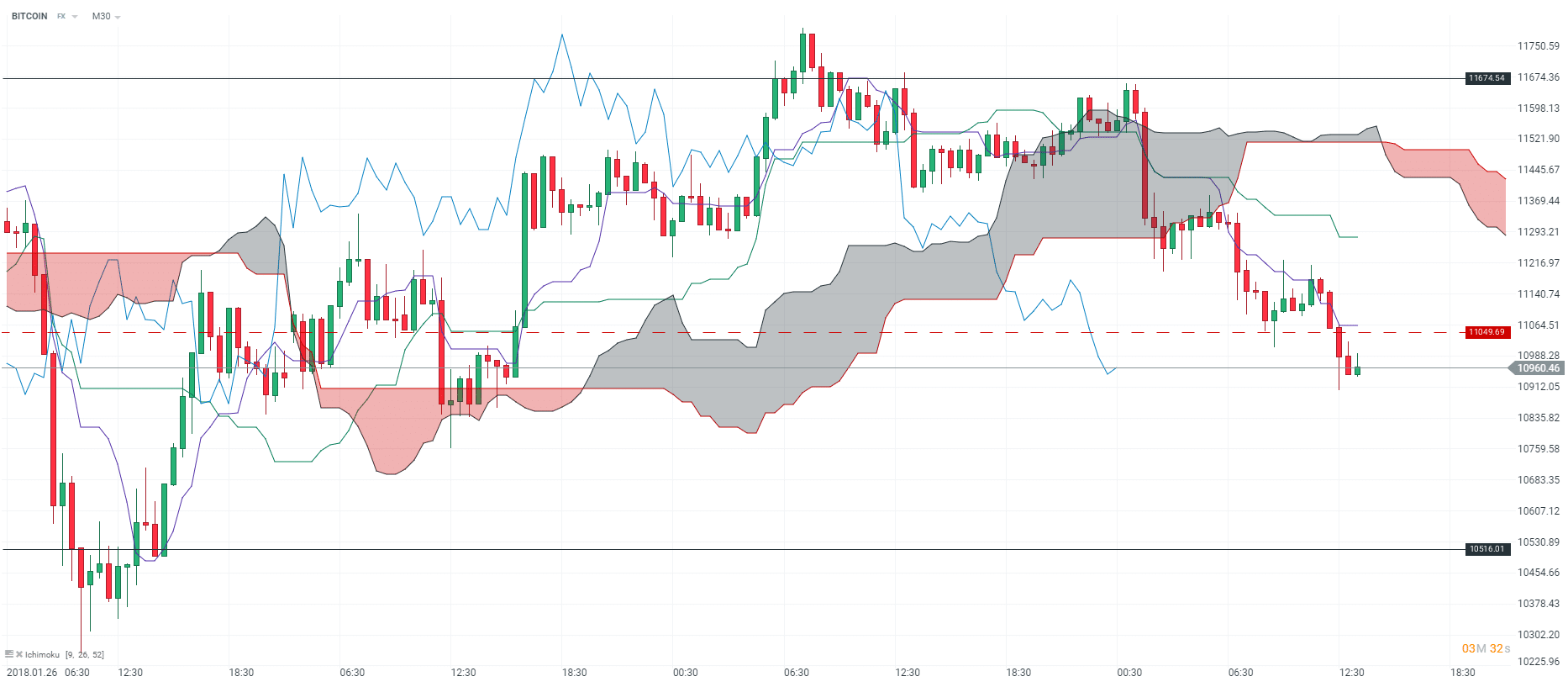Click the current price marker 10960.46
The image size is (1568, 687).
(x=1537, y=368)
